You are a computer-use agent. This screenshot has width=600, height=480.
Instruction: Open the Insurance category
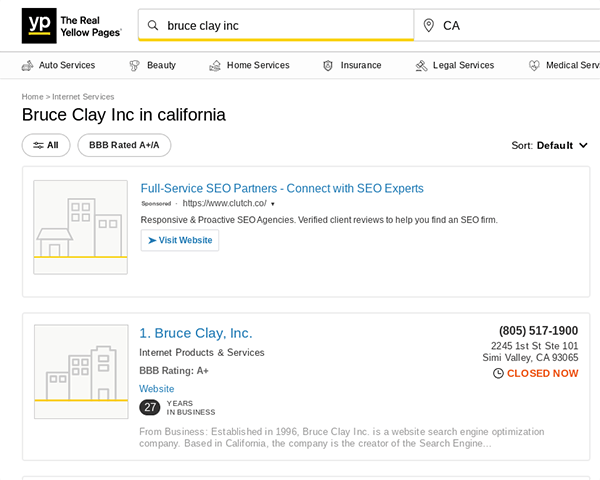tap(352, 65)
